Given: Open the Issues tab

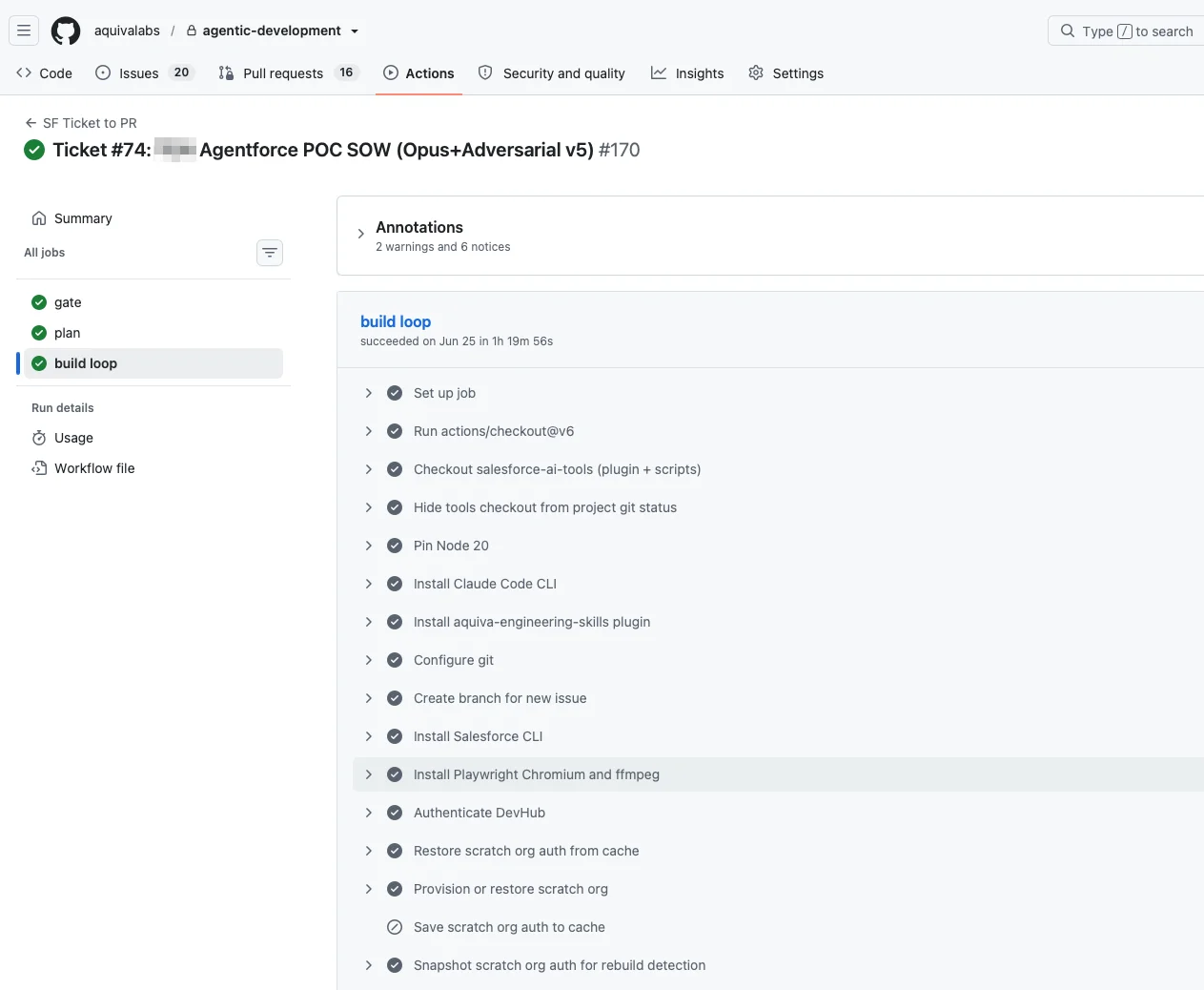Looking at the screenshot, I should click(x=145, y=73).
